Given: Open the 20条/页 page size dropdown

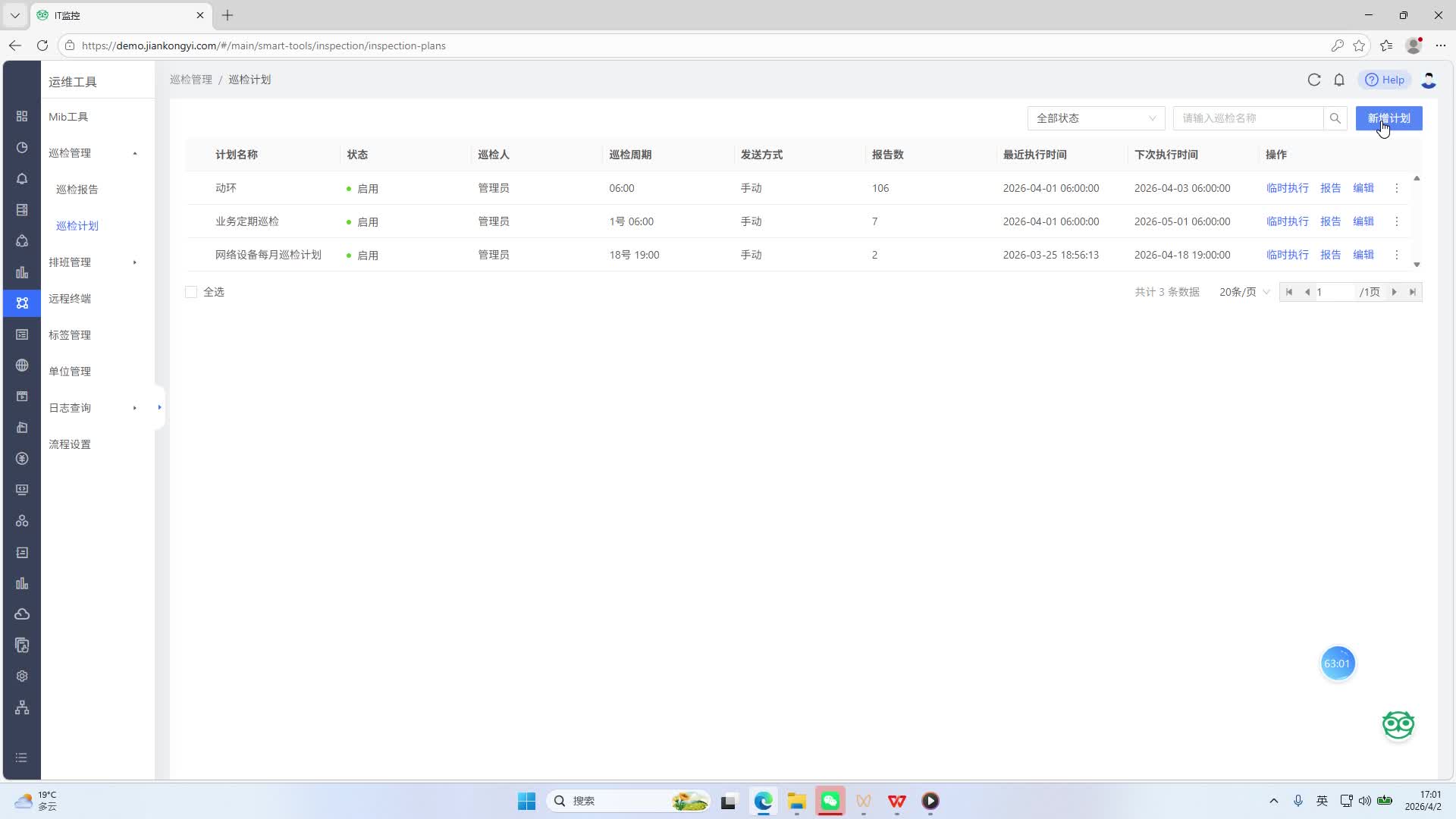Looking at the screenshot, I should coord(1244,292).
